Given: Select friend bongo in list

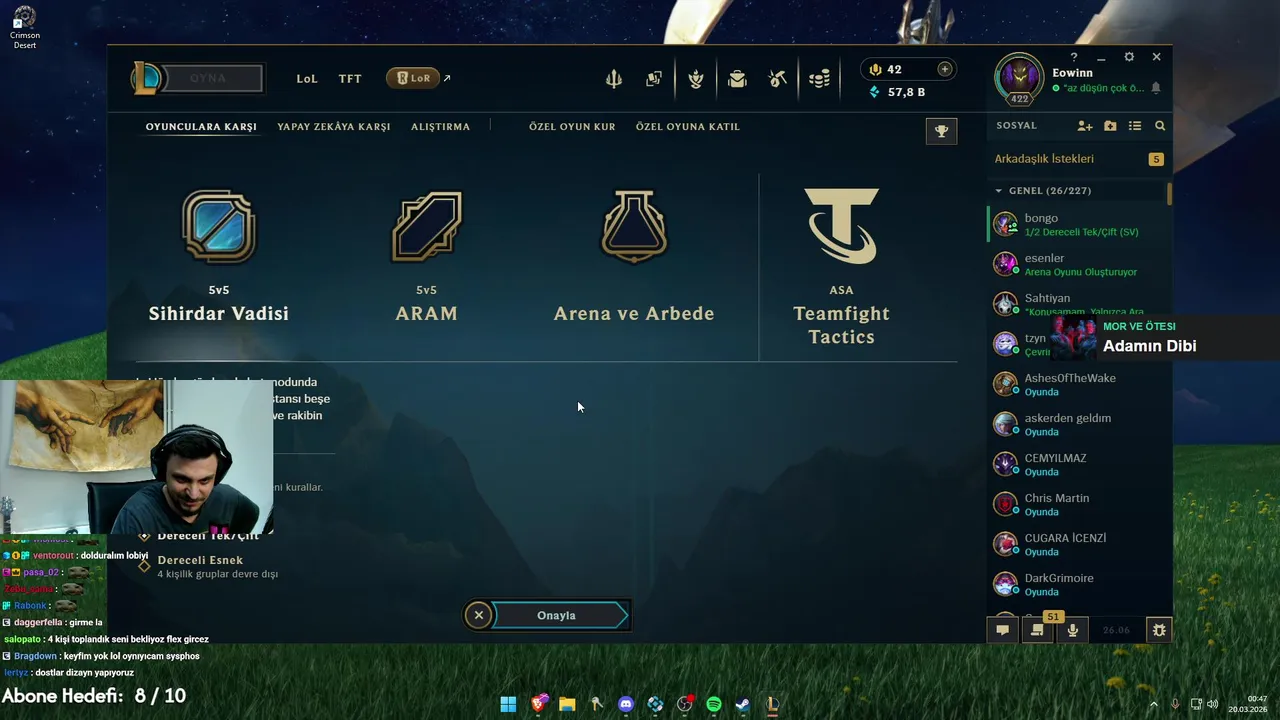Looking at the screenshot, I should [x=1077, y=224].
